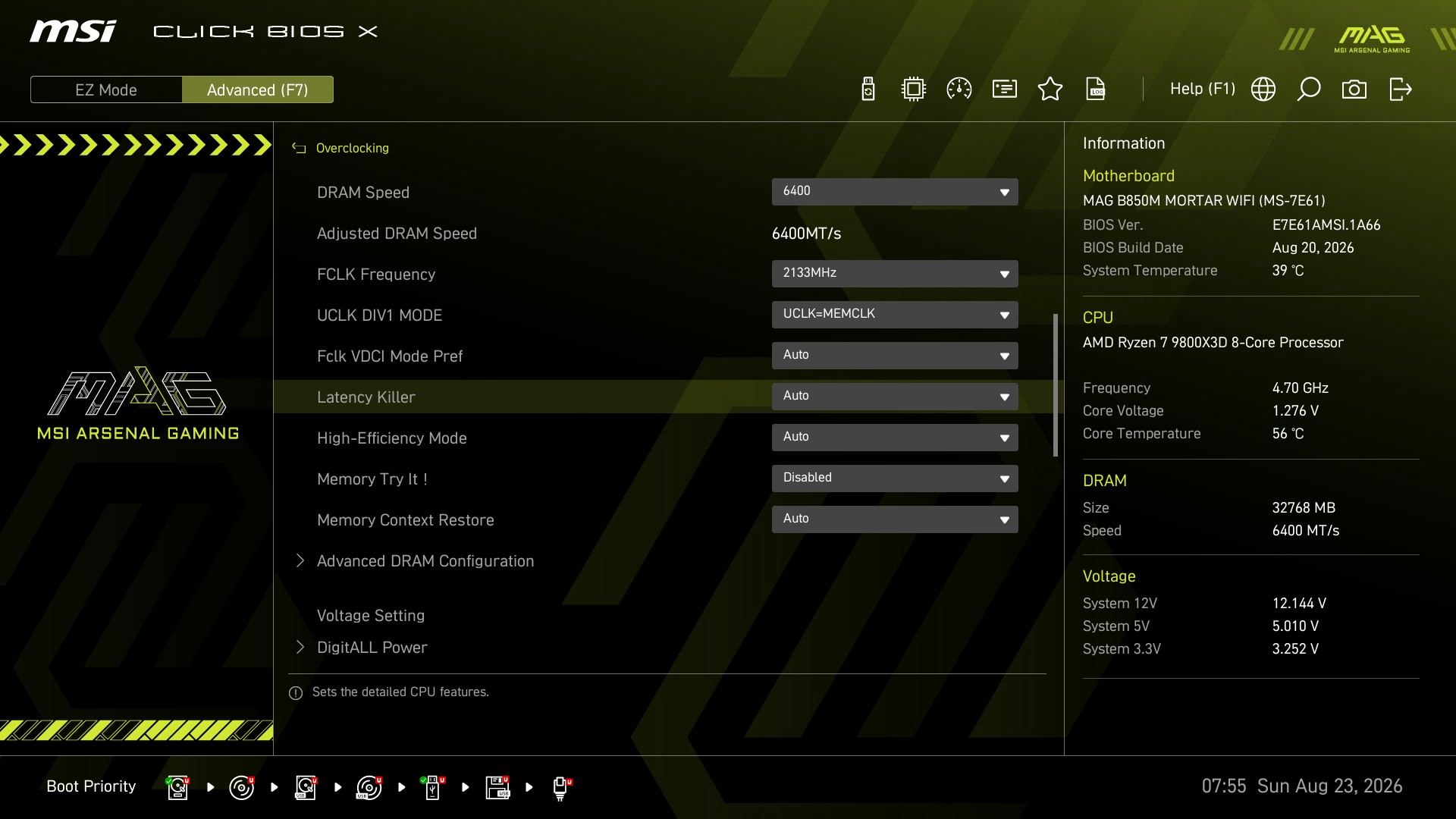
Task: Go back using the Overcloking back arrow icon
Action: pos(299,149)
